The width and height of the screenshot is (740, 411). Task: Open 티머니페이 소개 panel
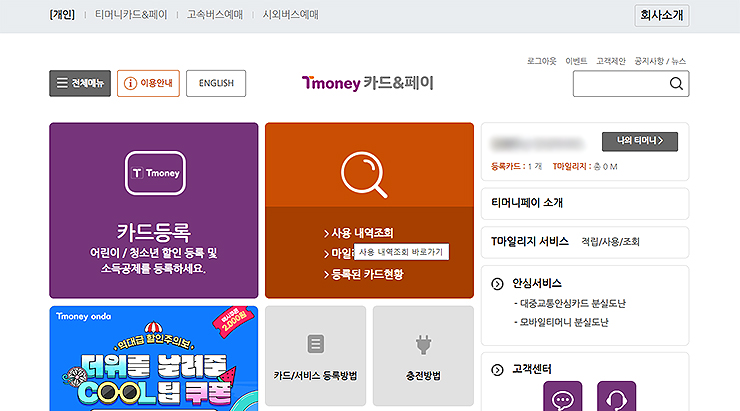coord(585,203)
